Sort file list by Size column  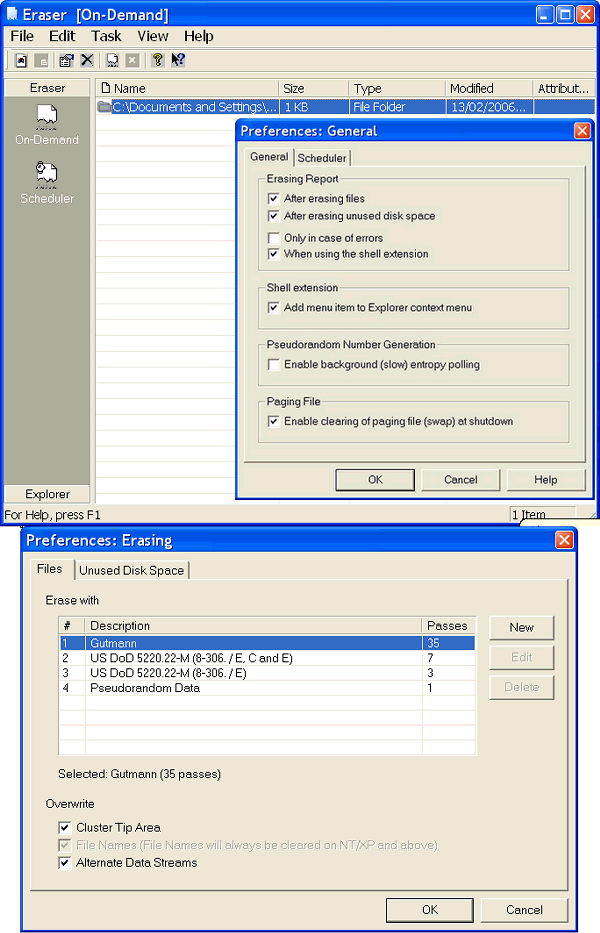313,89
